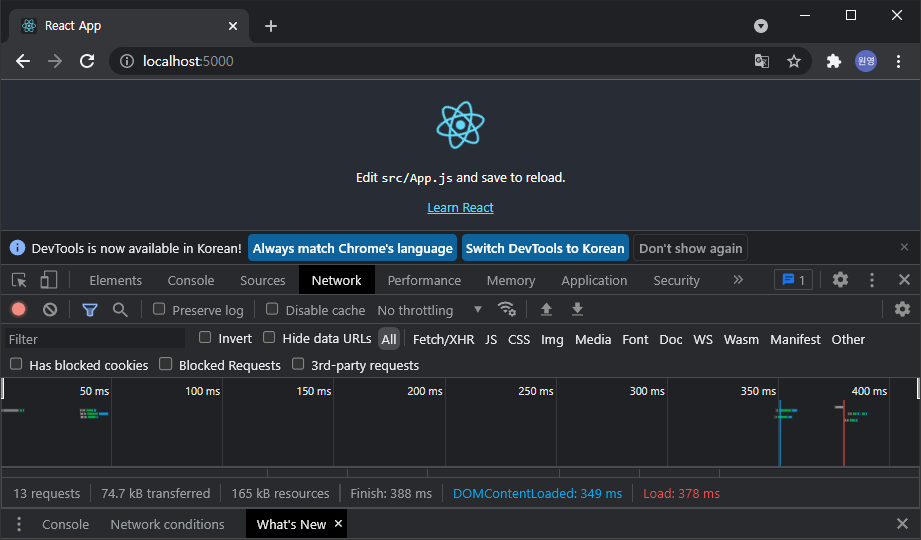This screenshot has height=540, width=921.
Task: Check Has blocked cookies
Action: (x=16, y=364)
